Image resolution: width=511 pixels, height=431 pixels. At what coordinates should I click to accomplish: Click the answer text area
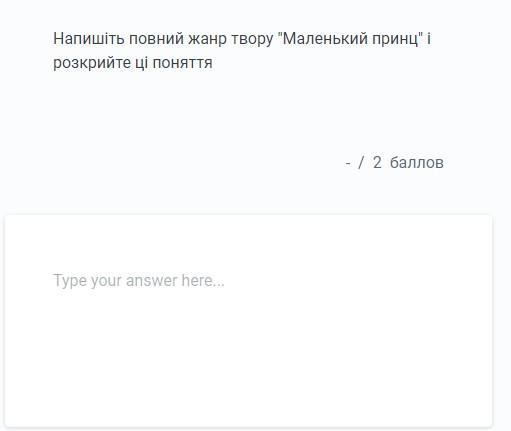(x=248, y=321)
